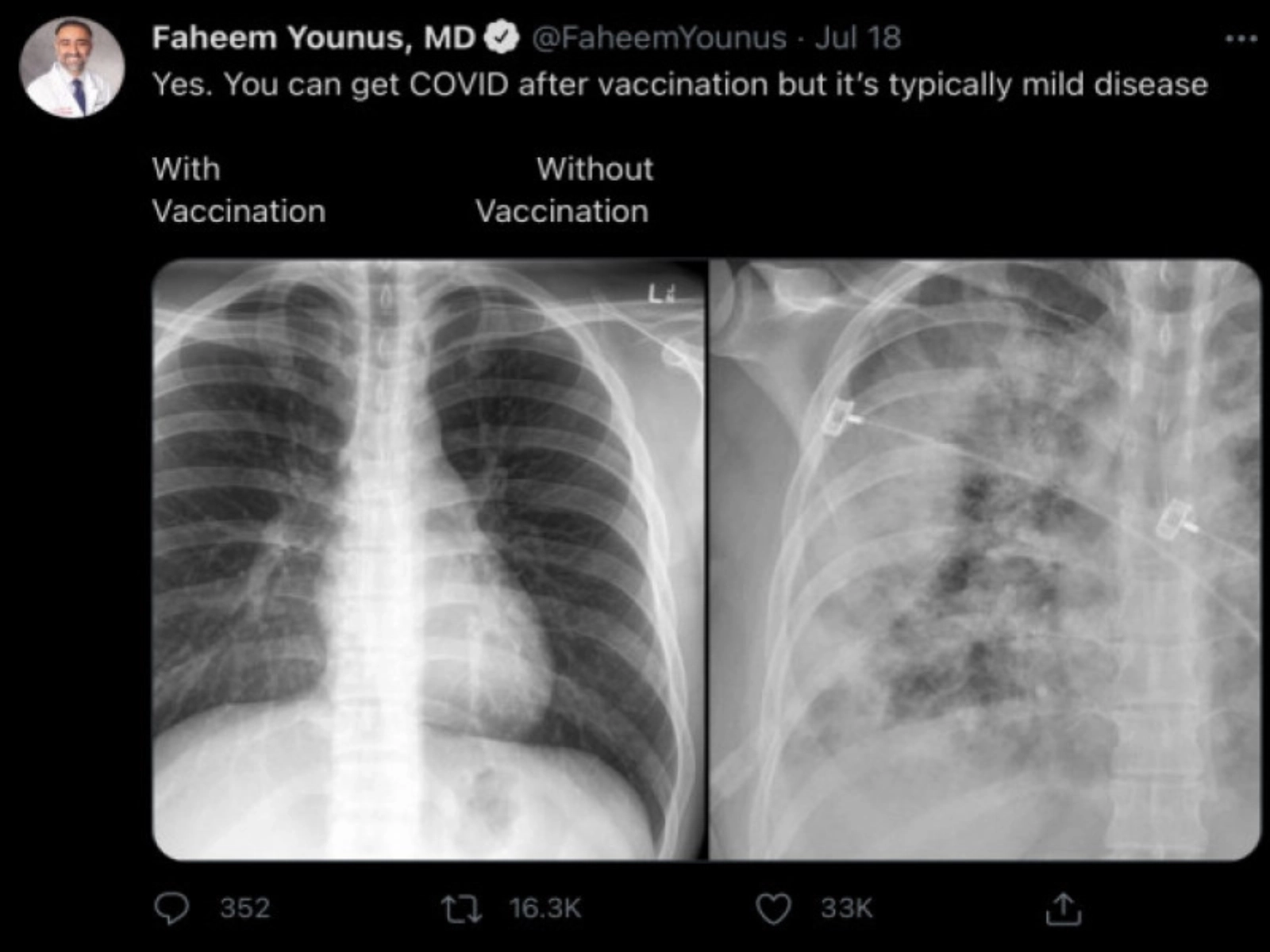The image size is (1270, 952).
Task: Open the left chest X-ray image
Action: coord(429,559)
